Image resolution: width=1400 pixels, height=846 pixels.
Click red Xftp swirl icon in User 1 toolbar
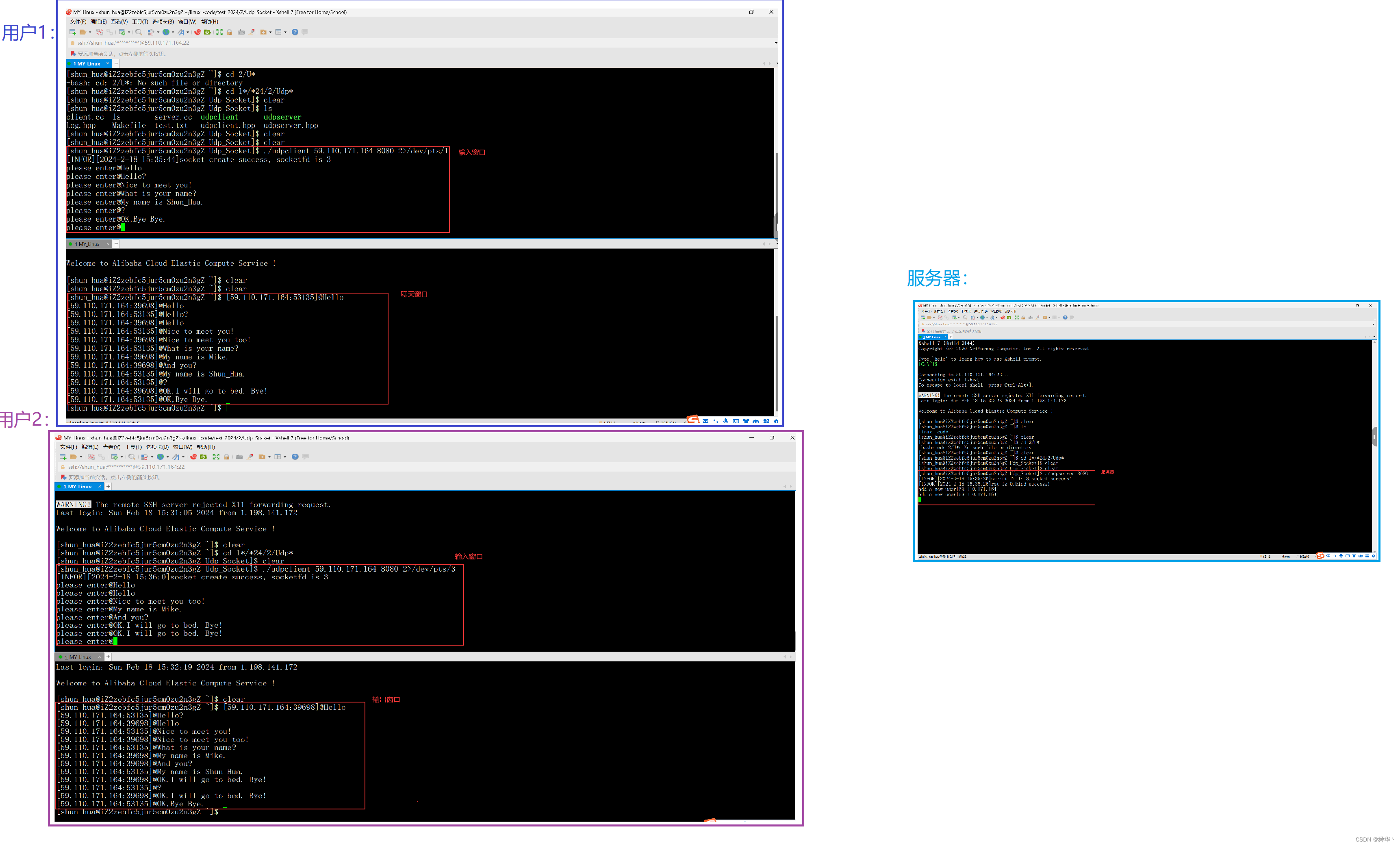pos(198,33)
